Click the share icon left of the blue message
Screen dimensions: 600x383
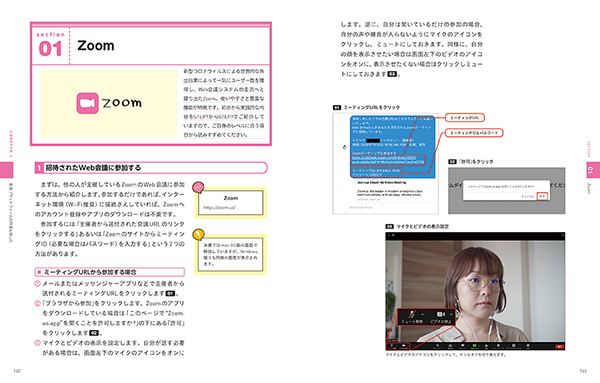(x=344, y=147)
